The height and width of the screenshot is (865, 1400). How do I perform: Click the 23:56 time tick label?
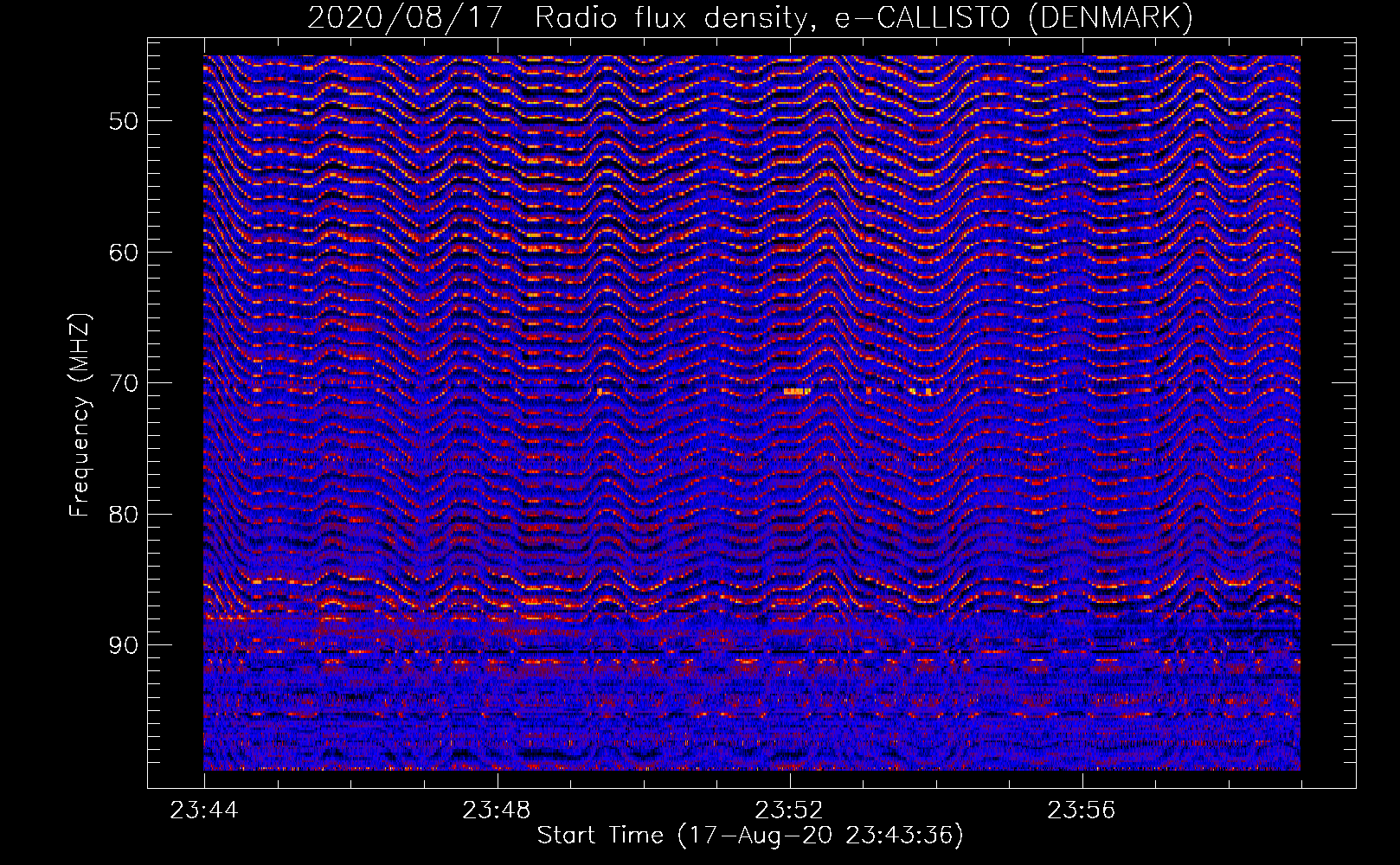point(1082,811)
